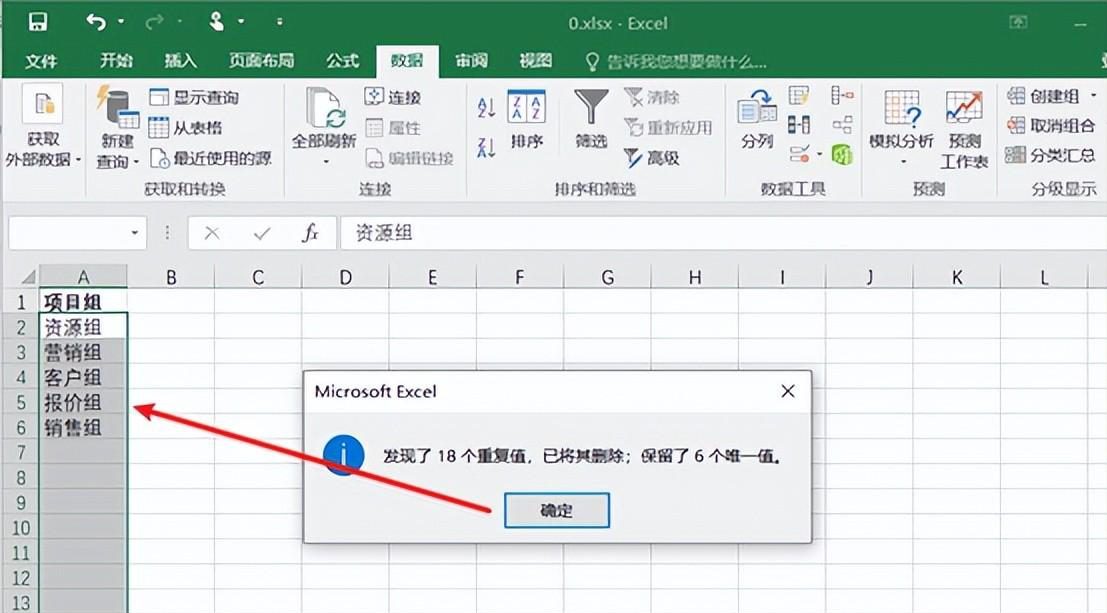Click 属性 in Connections group

click(393, 128)
